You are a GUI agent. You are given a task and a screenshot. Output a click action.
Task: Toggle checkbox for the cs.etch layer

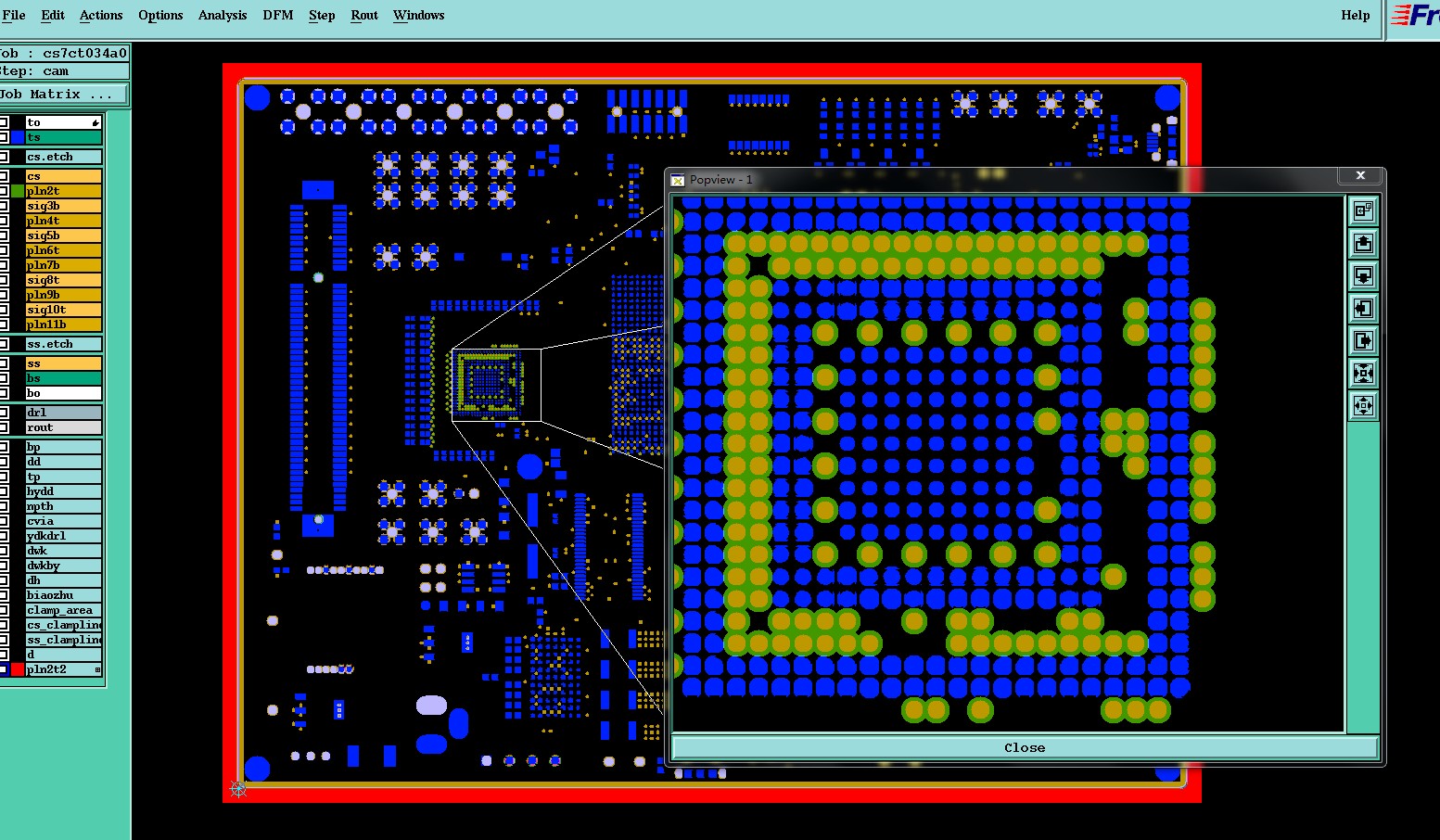[x=4, y=157]
